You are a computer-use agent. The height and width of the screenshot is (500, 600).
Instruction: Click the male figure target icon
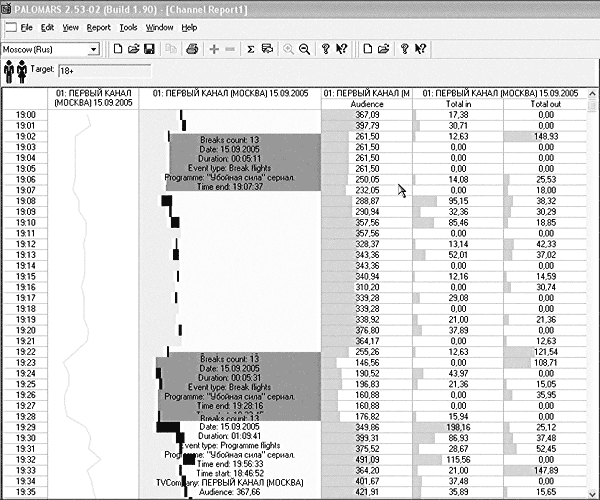point(9,72)
